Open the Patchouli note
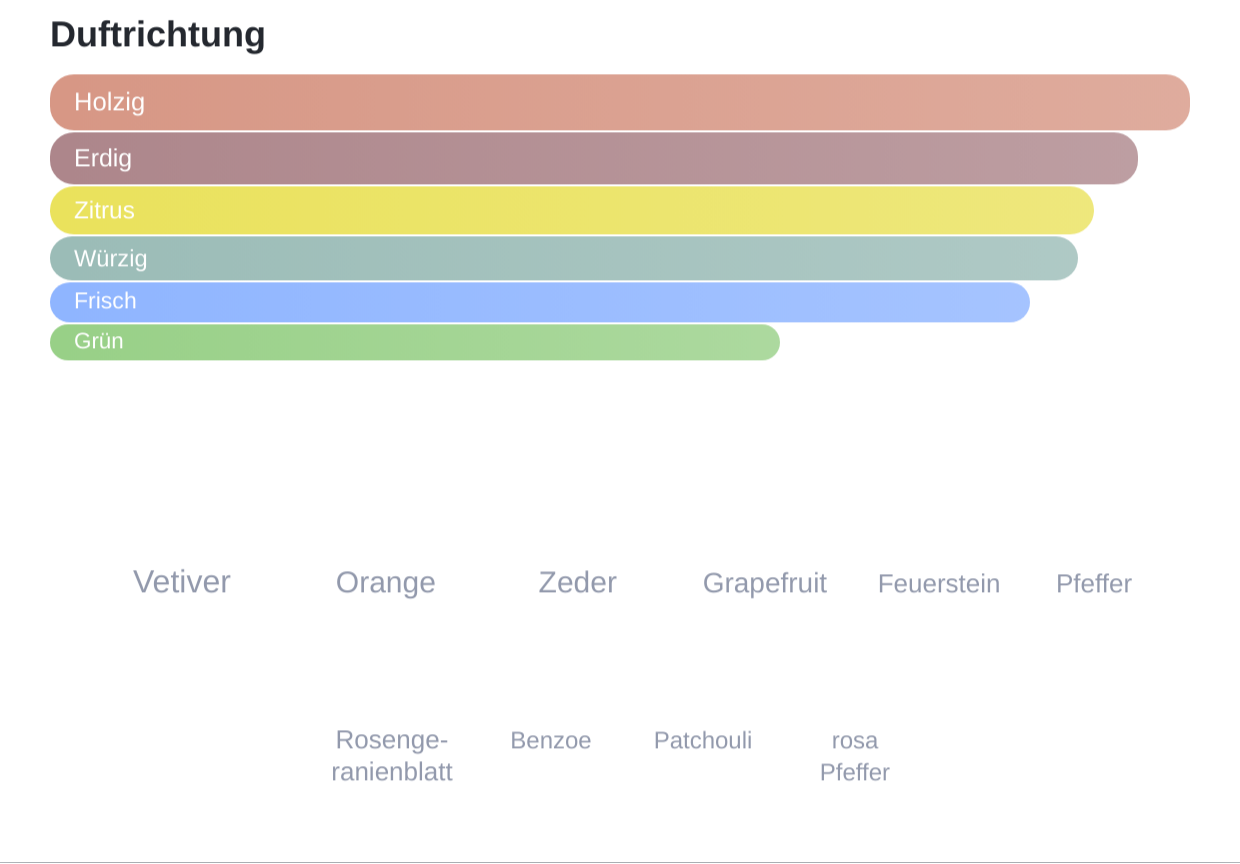Image resolution: width=1240 pixels, height=864 pixels. [x=703, y=741]
